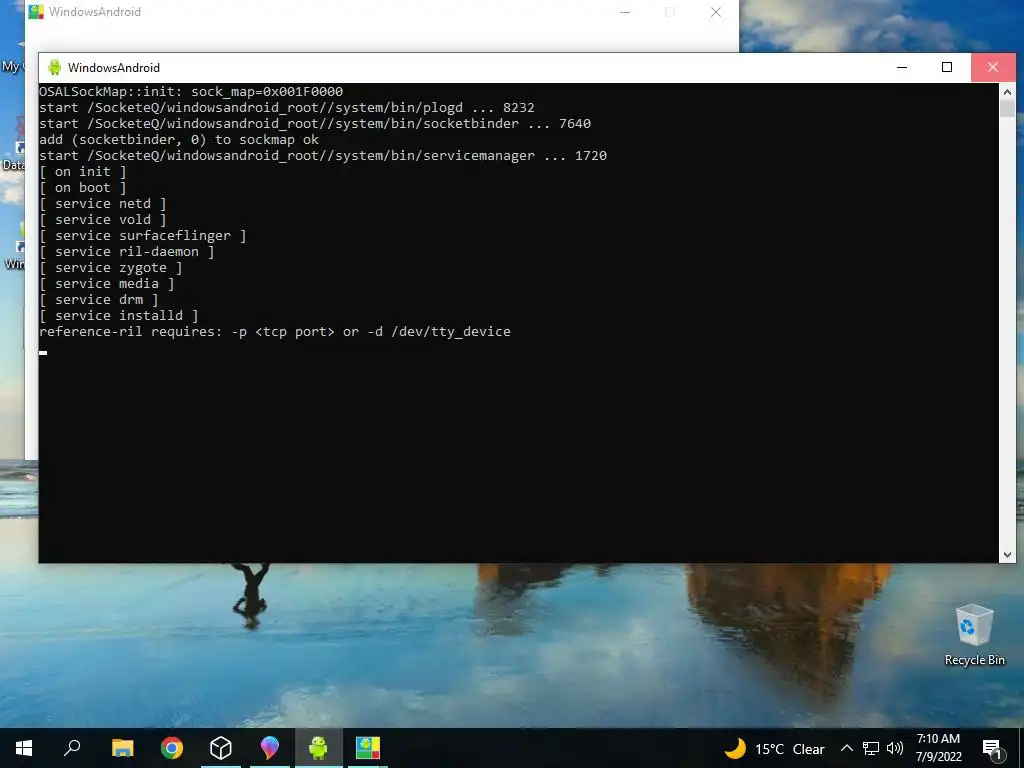This screenshot has width=1024, height=768.
Task: Open the Recycle Bin desktop icon
Action: pyautogui.click(x=974, y=635)
